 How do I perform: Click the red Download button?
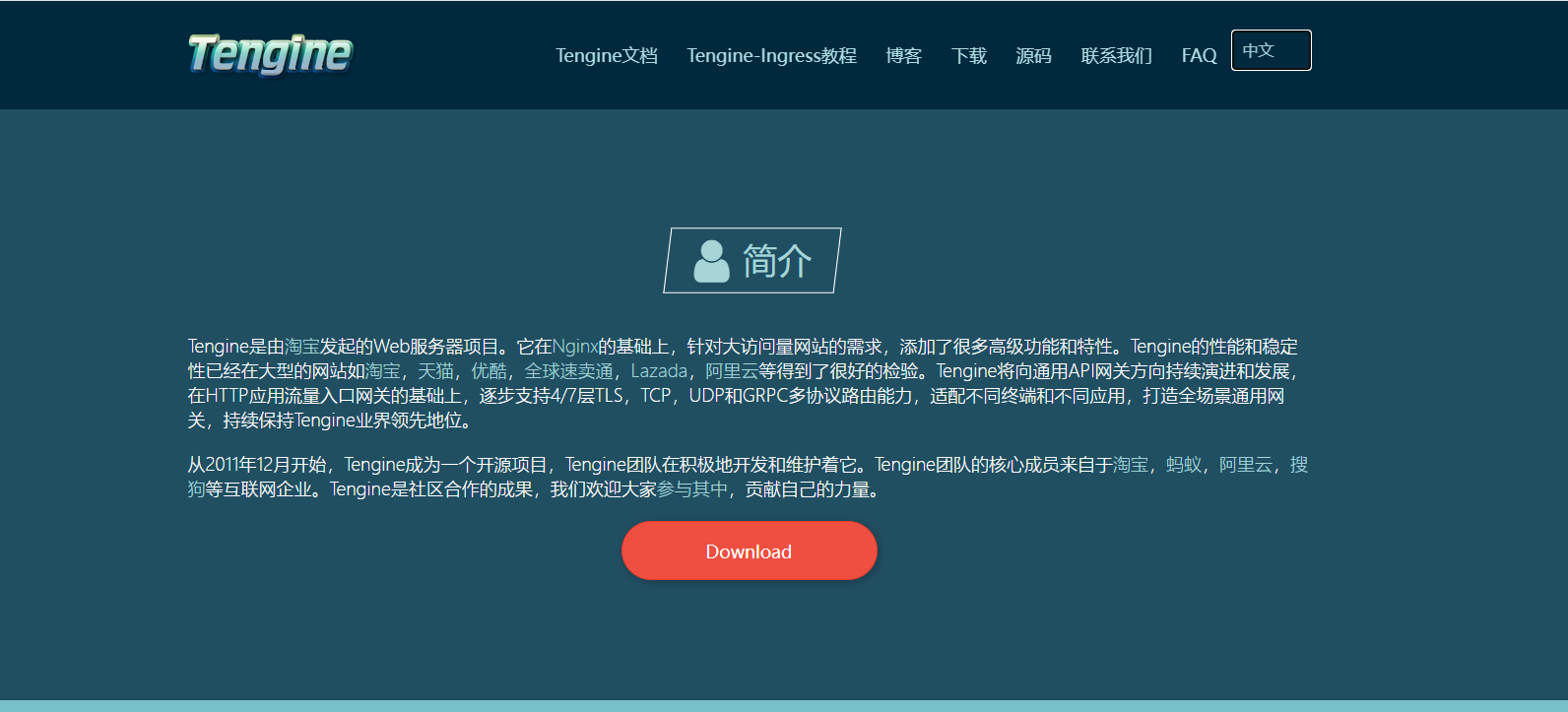[x=749, y=550]
